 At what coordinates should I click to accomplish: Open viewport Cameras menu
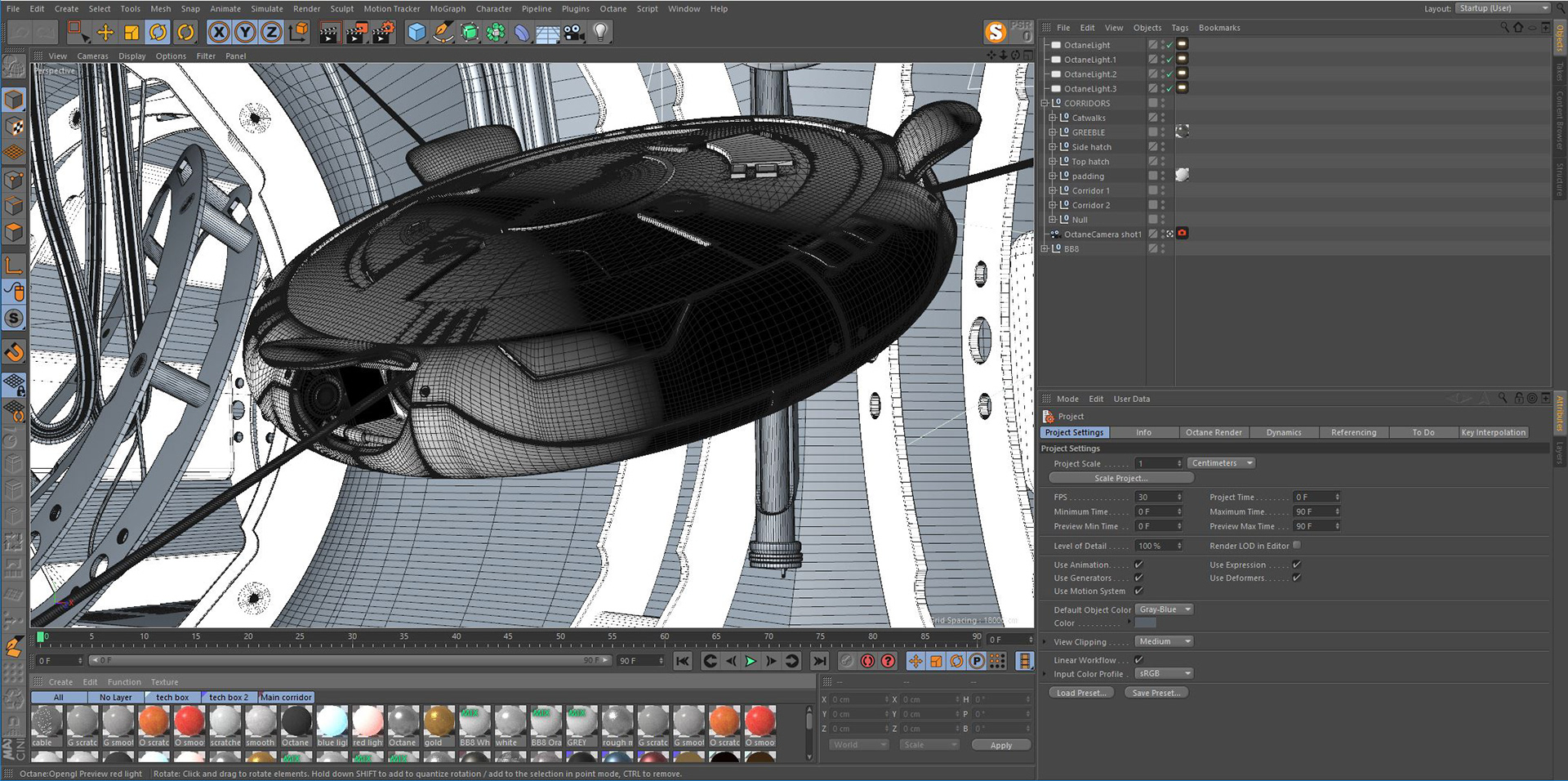pos(92,56)
